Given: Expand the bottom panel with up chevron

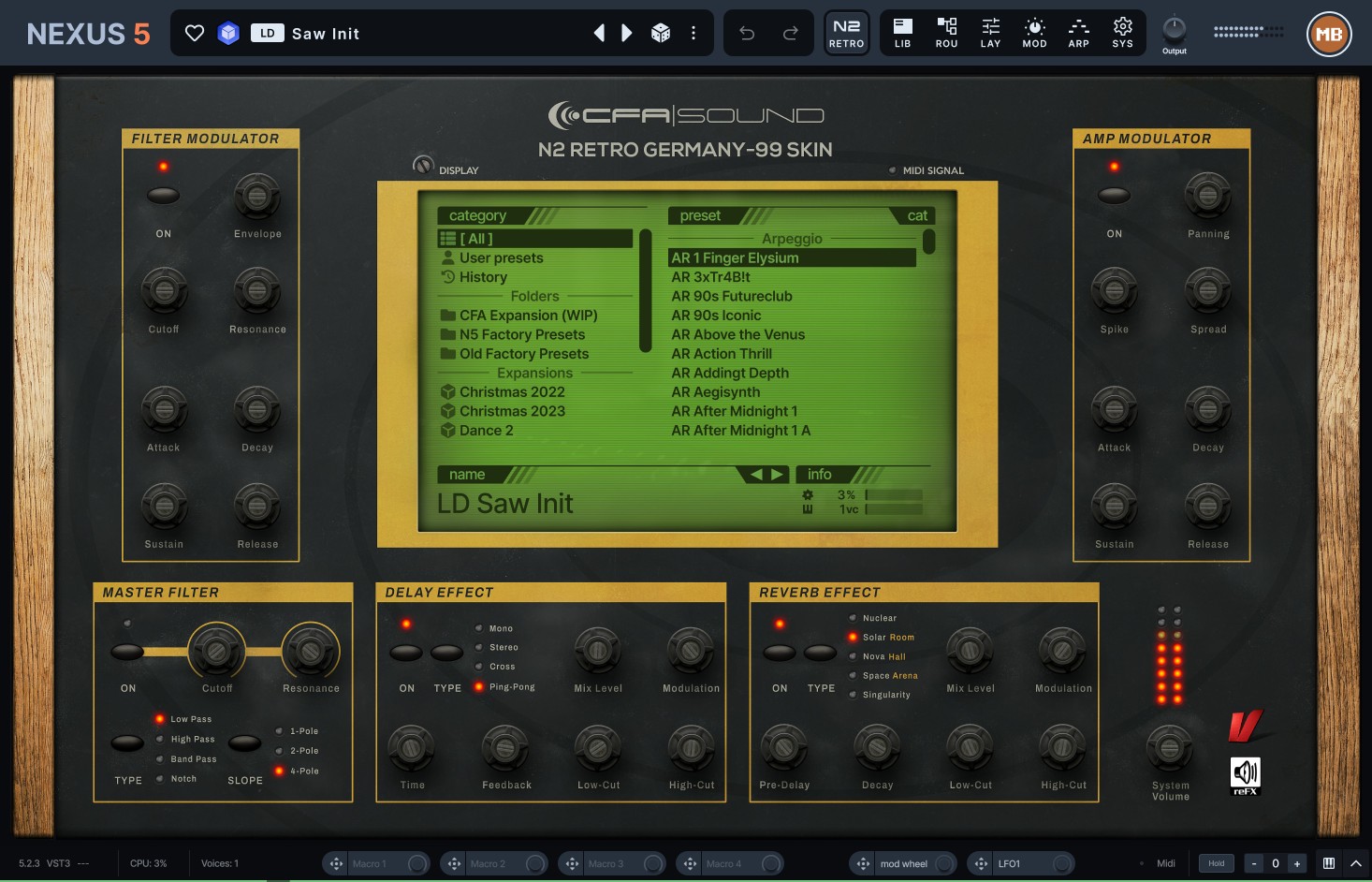Looking at the screenshot, I should (x=1356, y=863).
